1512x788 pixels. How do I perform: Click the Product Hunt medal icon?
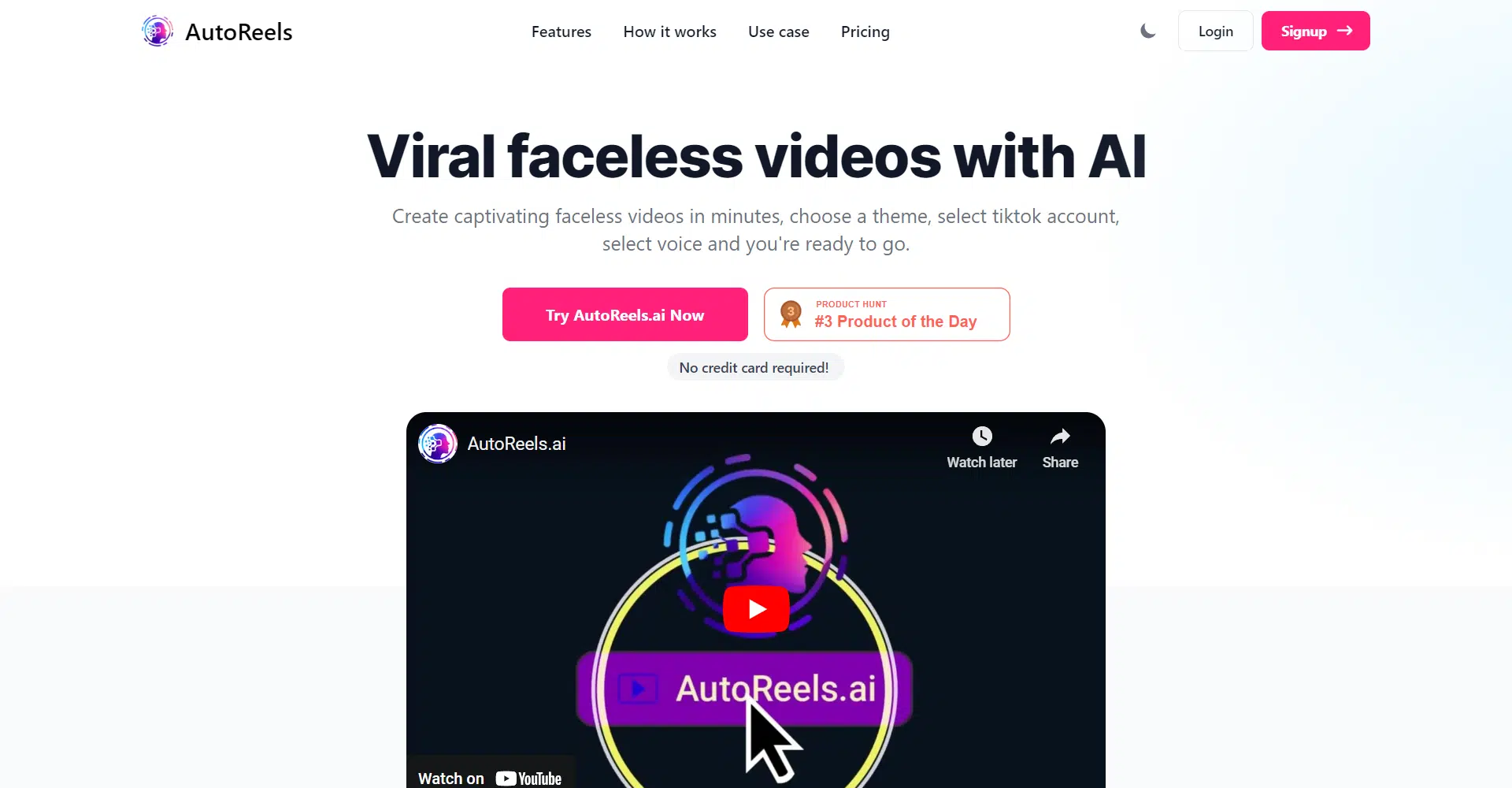(791, 314)
